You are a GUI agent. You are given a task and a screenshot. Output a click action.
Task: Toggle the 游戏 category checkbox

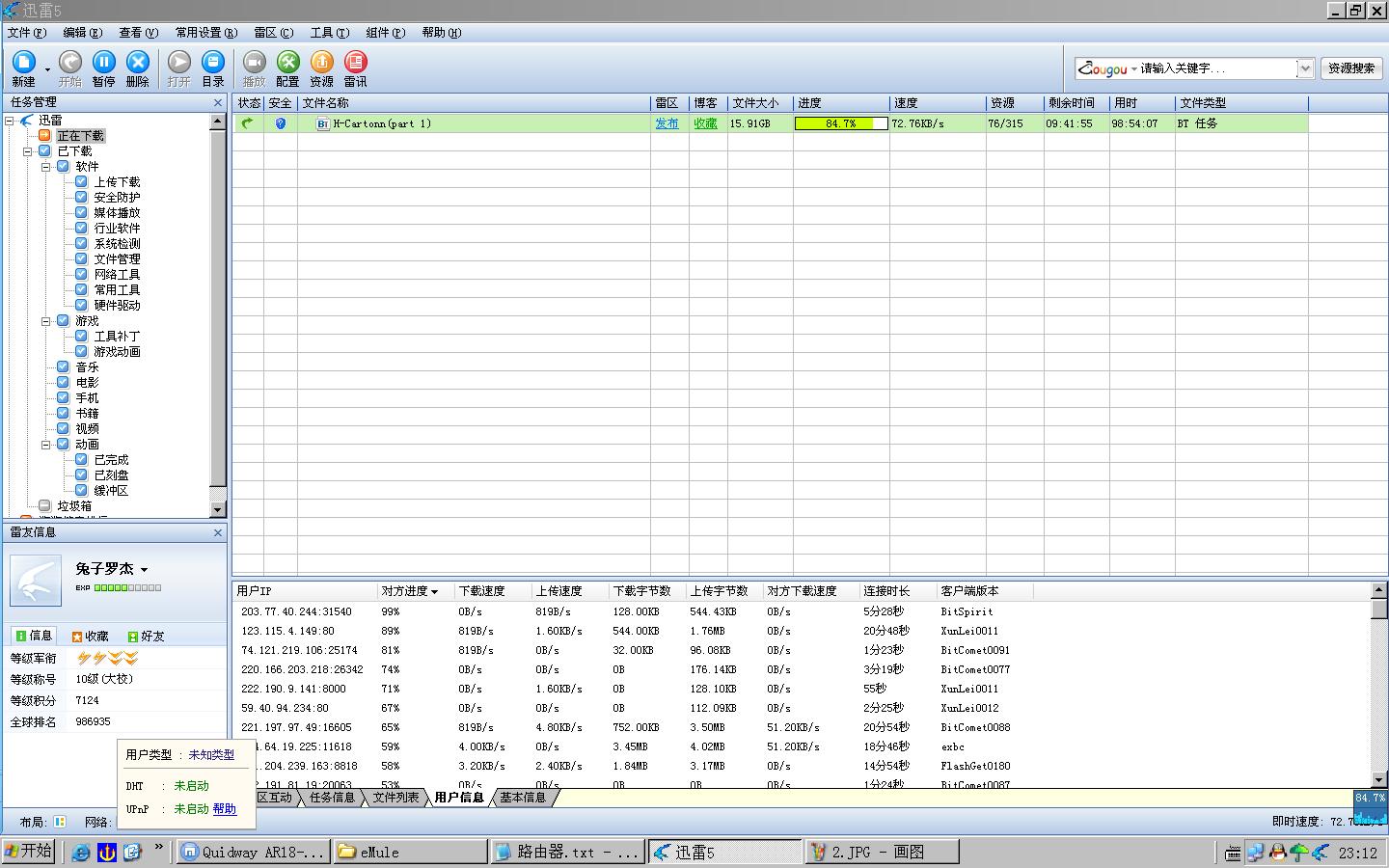pos(63,321)
